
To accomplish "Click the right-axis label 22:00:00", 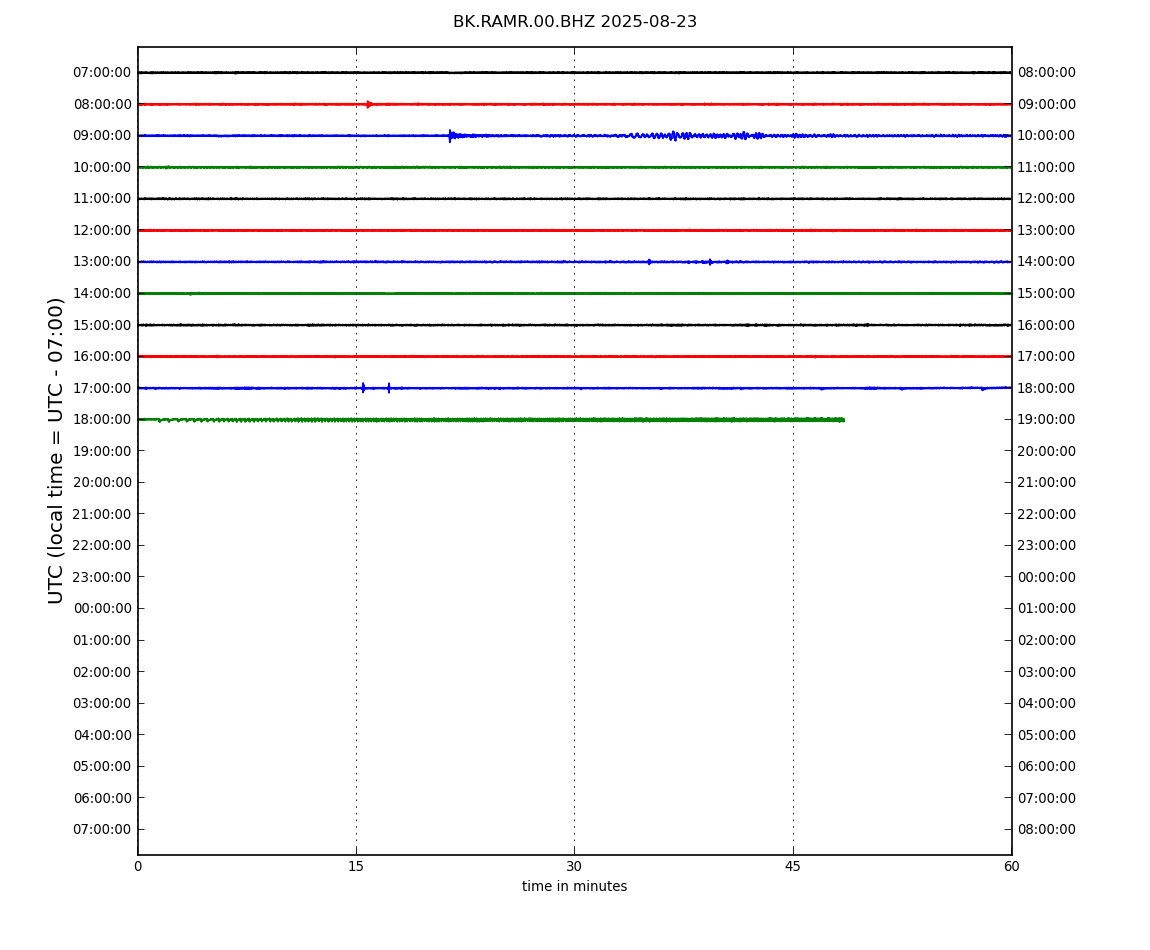I will (x=1047, y=514).
